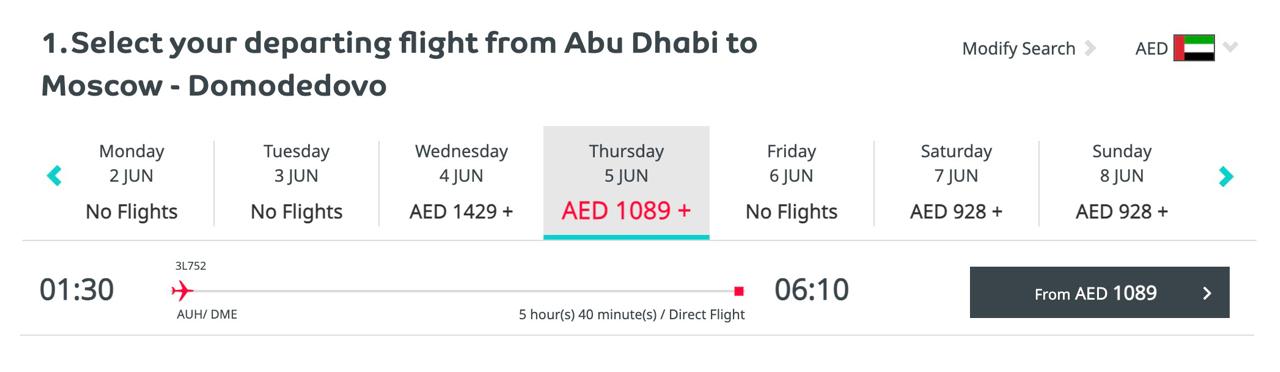Screen dimensions: 1280x372
Task: Select Sunday 8 JUN AED 928 tab
Action: point(1122,182)
